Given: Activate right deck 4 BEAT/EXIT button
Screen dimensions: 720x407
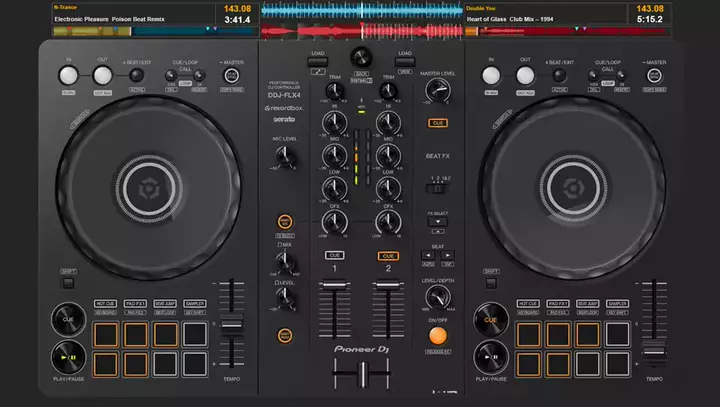Looking at the screenshot, I should 559,75.
